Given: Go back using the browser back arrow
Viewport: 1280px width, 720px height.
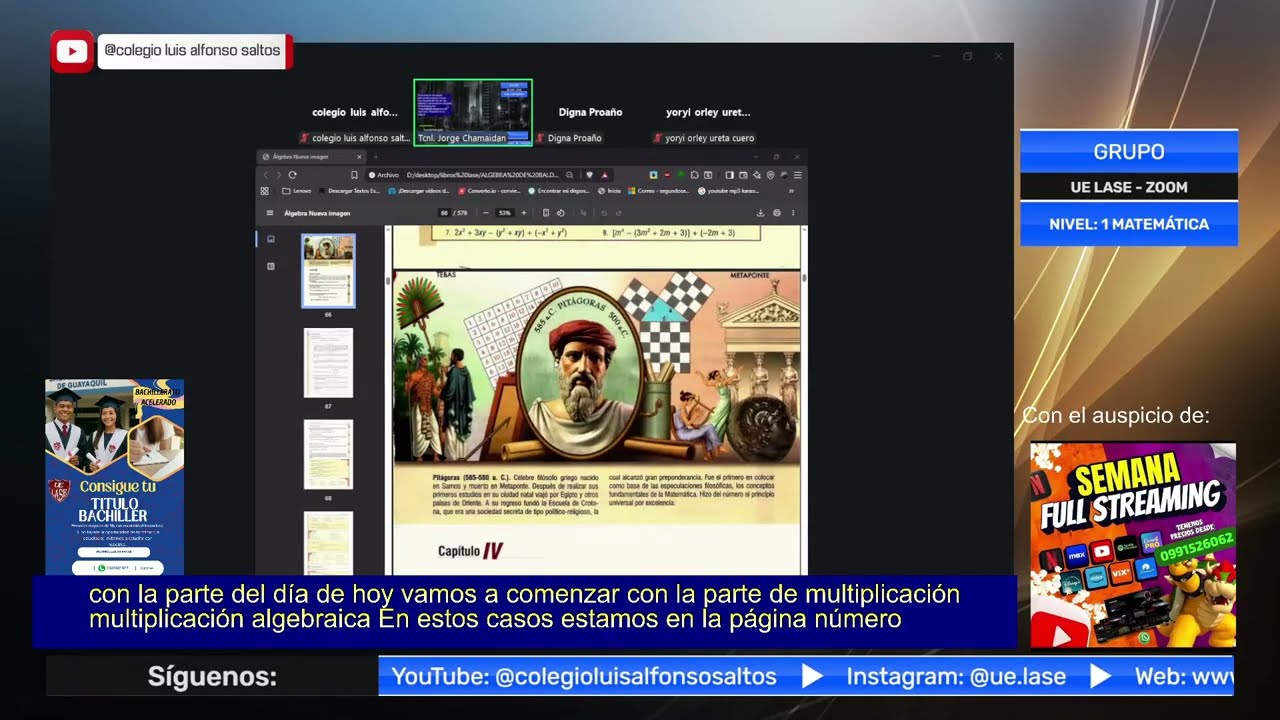Looking at the screenshot, I should point(266,175).
